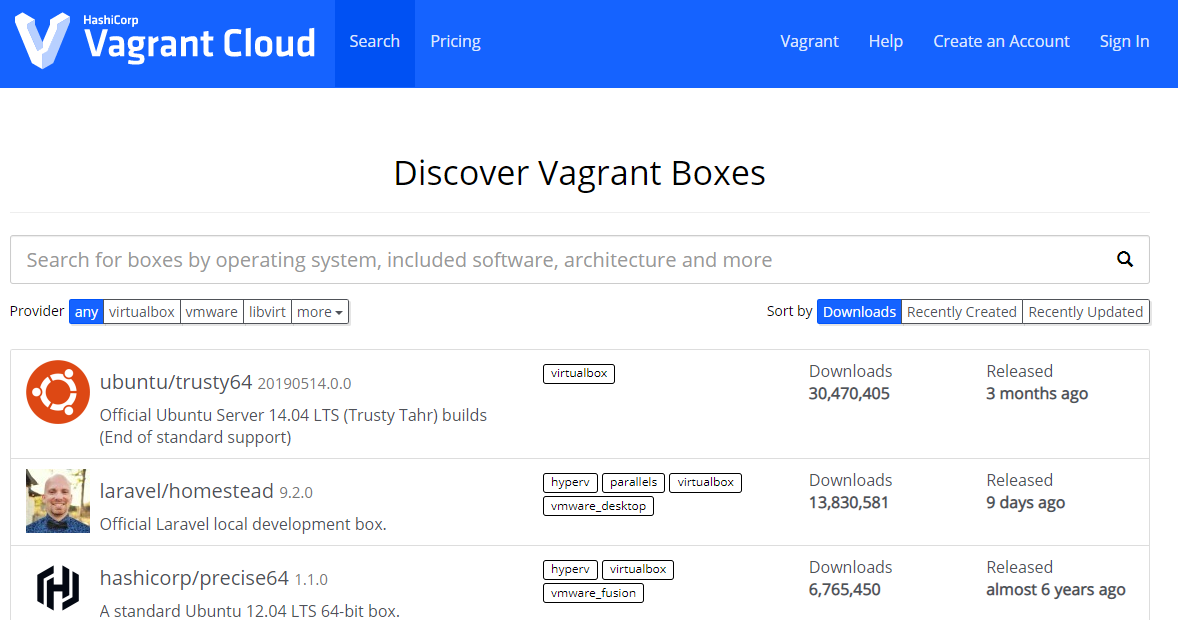Click the search magnifier icon
Viewport: 1178px width, 620px height.
click(x=1125, y=259)
